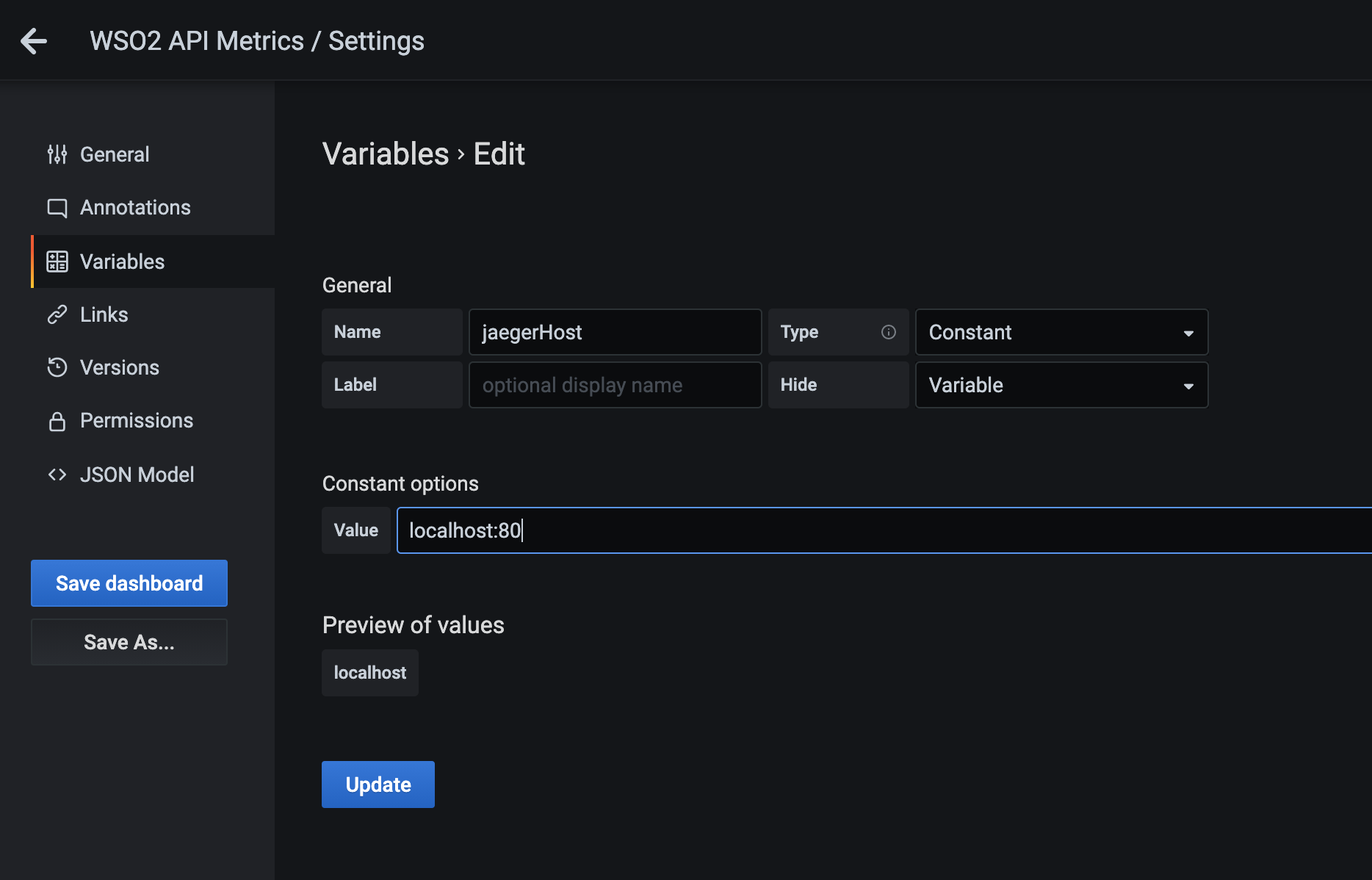Click the Annotations comment icon

pyautogui.click(x=57, y=208)
